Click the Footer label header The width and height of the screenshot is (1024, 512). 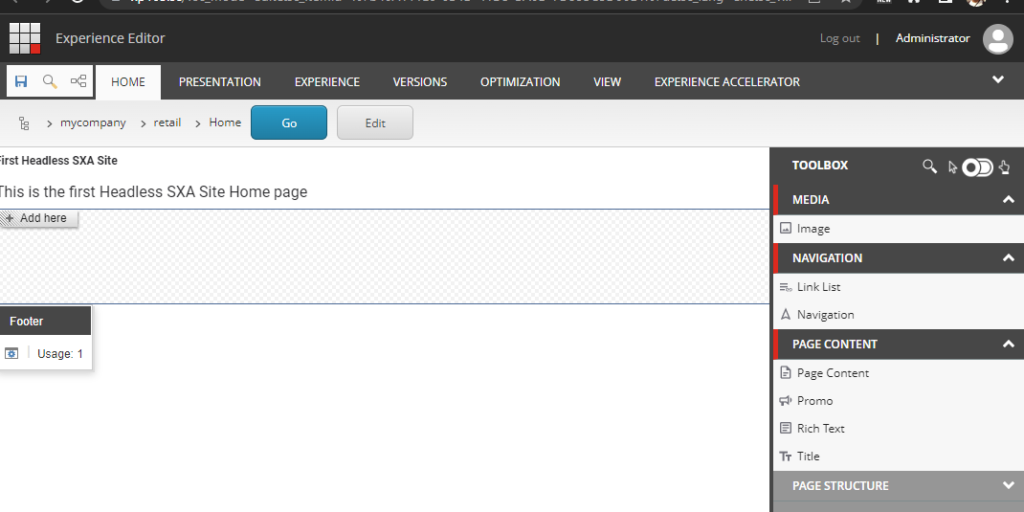(x=45, y=321)
